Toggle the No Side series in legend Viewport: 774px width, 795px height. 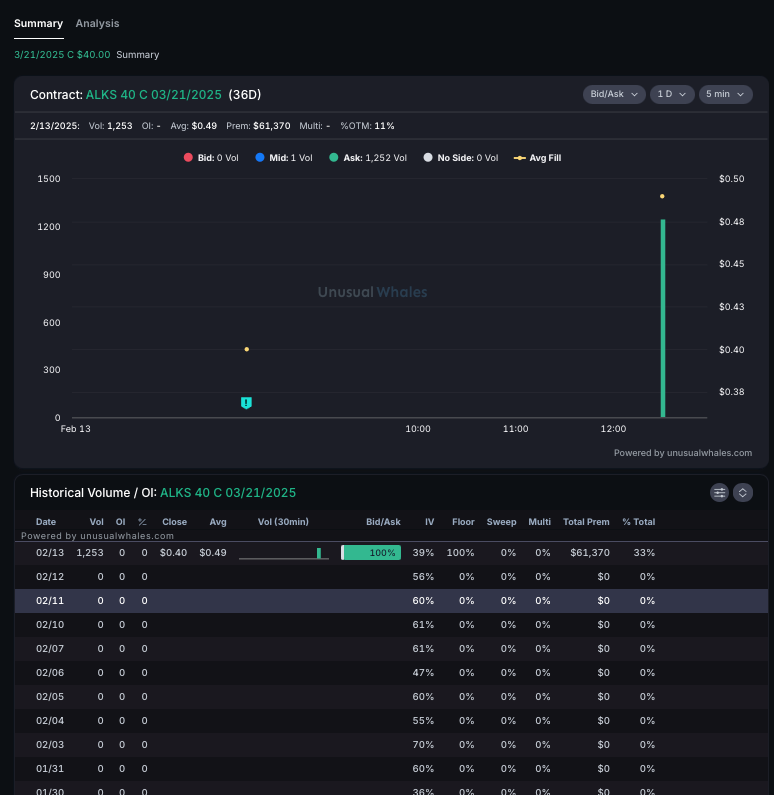click(461, 158)
